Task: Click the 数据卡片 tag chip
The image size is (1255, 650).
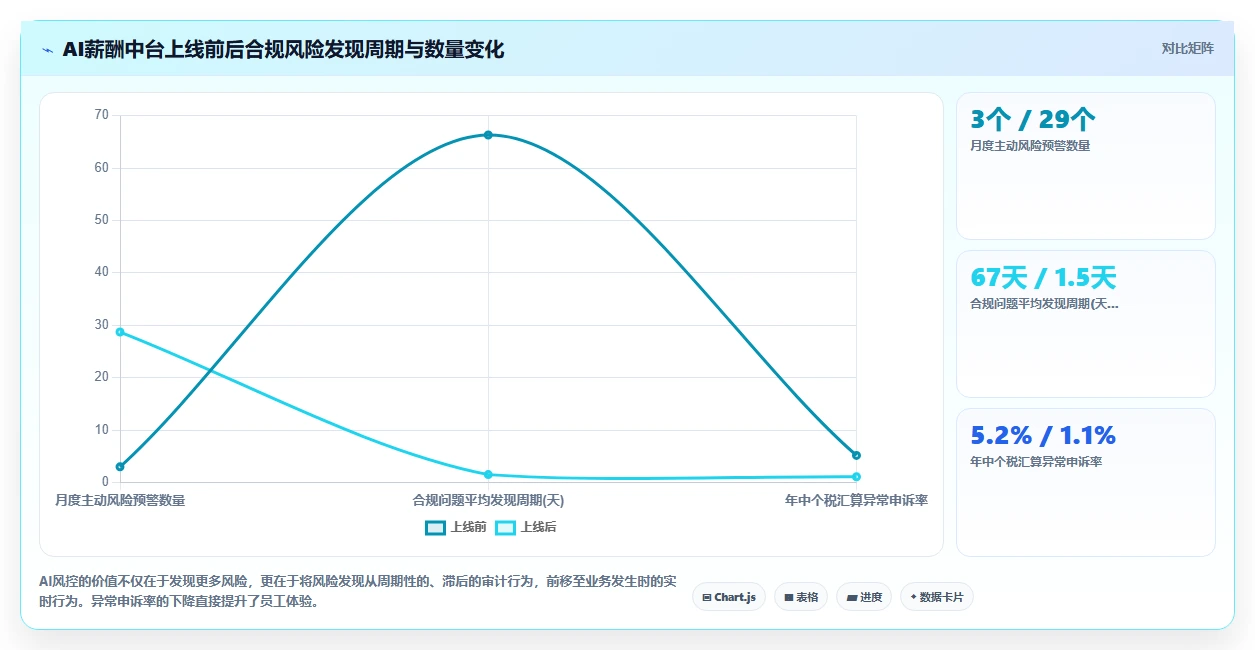Action: (x=937, y=597)
